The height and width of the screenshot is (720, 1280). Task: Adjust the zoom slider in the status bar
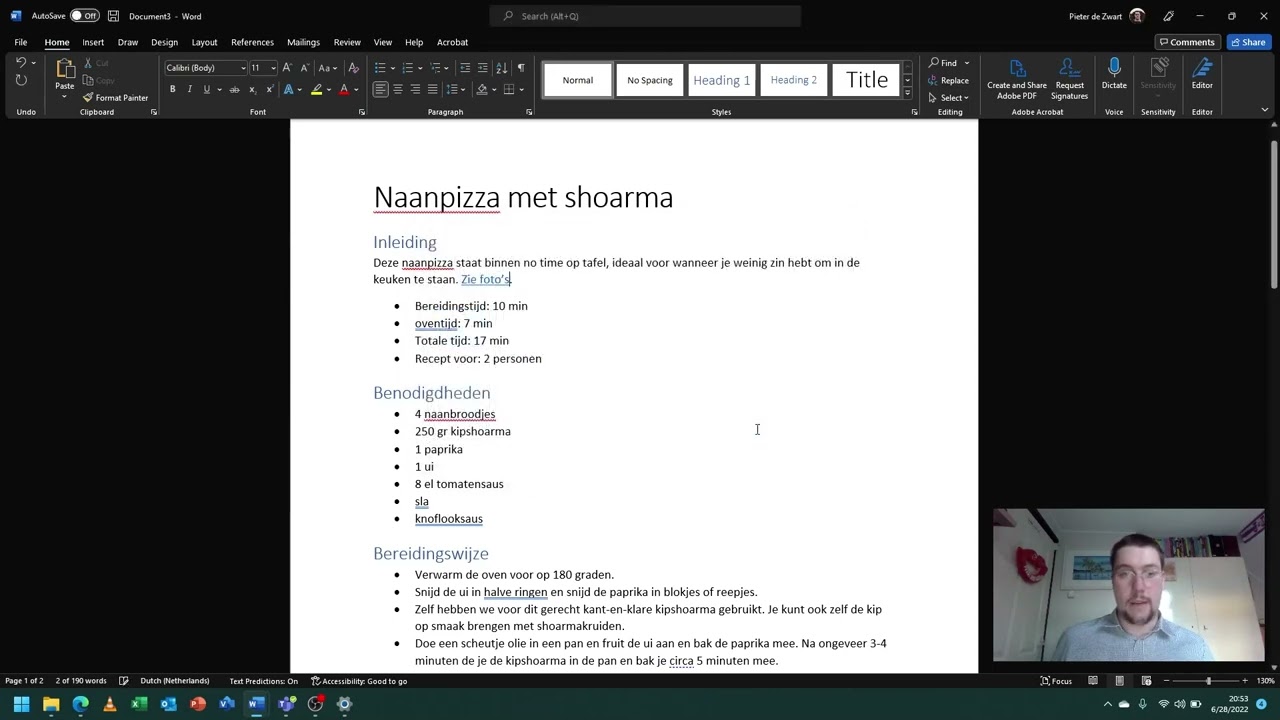pos(1208,681)
